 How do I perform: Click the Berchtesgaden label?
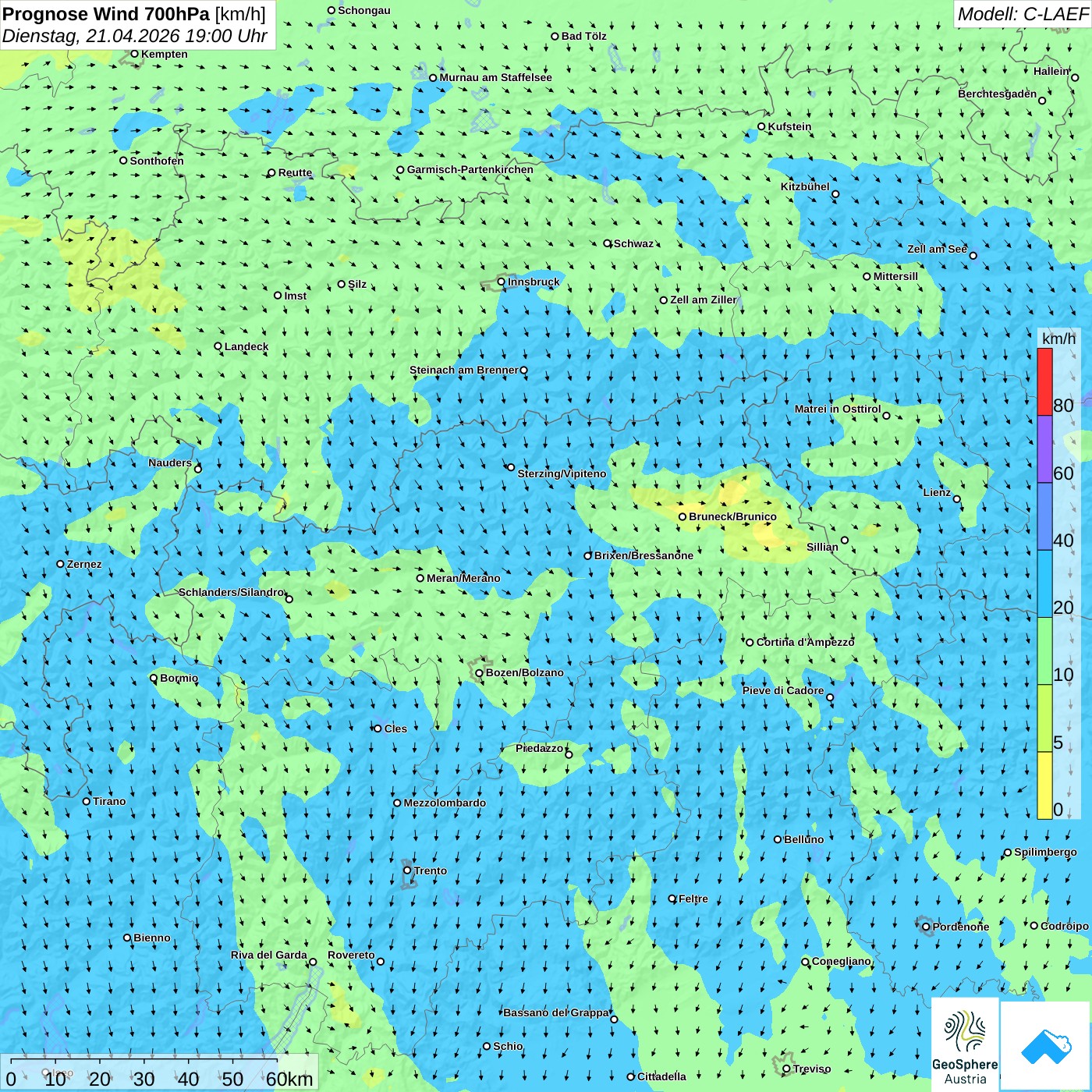click(x=998, y=94)
